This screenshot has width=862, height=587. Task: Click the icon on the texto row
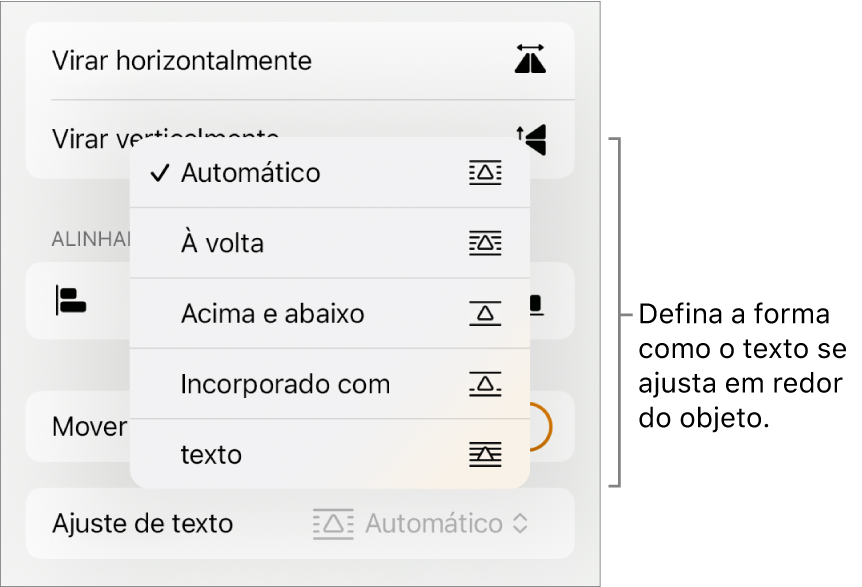click(x=486, y=455)
